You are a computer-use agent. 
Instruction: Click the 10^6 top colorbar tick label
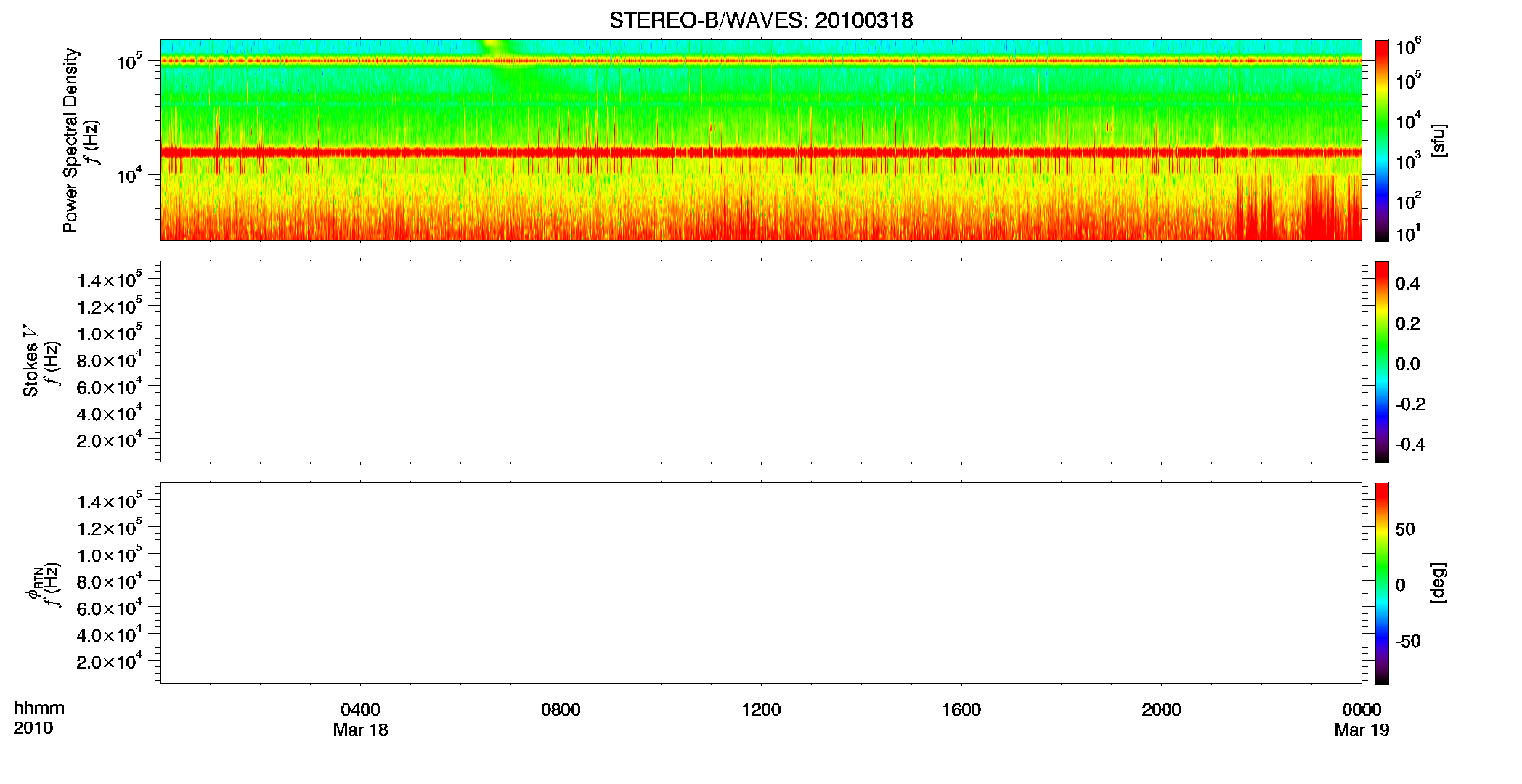[1408, 46]
